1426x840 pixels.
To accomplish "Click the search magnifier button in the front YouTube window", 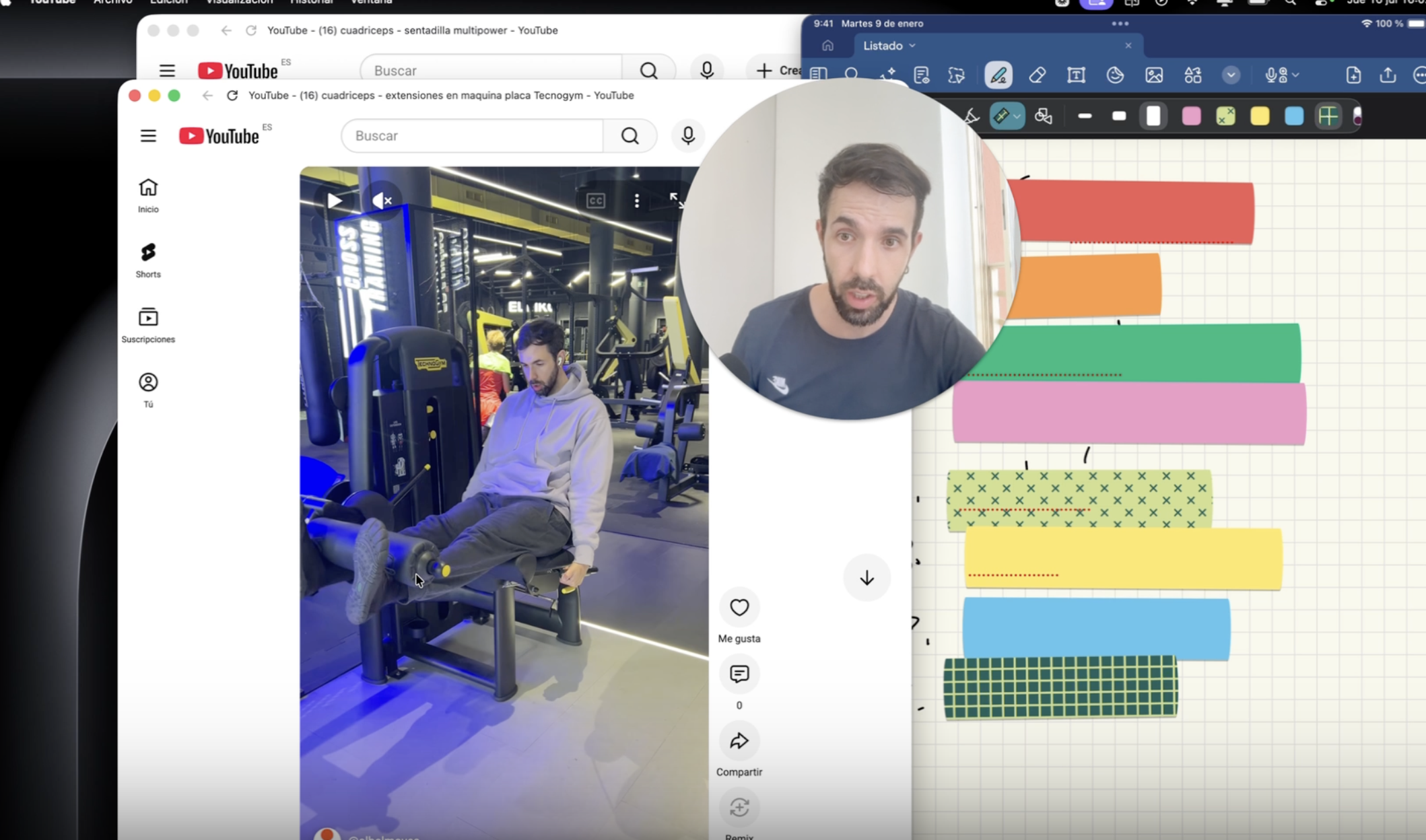I will click(630, 136).
